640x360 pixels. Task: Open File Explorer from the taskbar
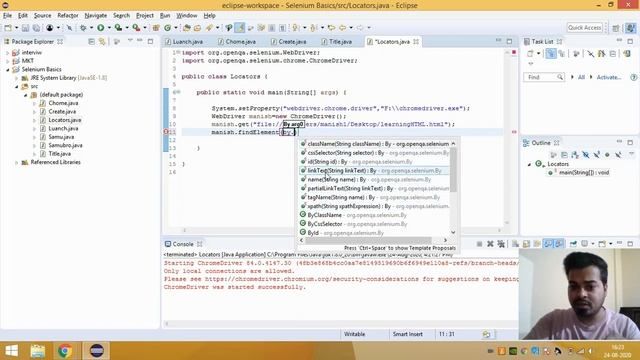pyautogui.click(x=38, y=351)
